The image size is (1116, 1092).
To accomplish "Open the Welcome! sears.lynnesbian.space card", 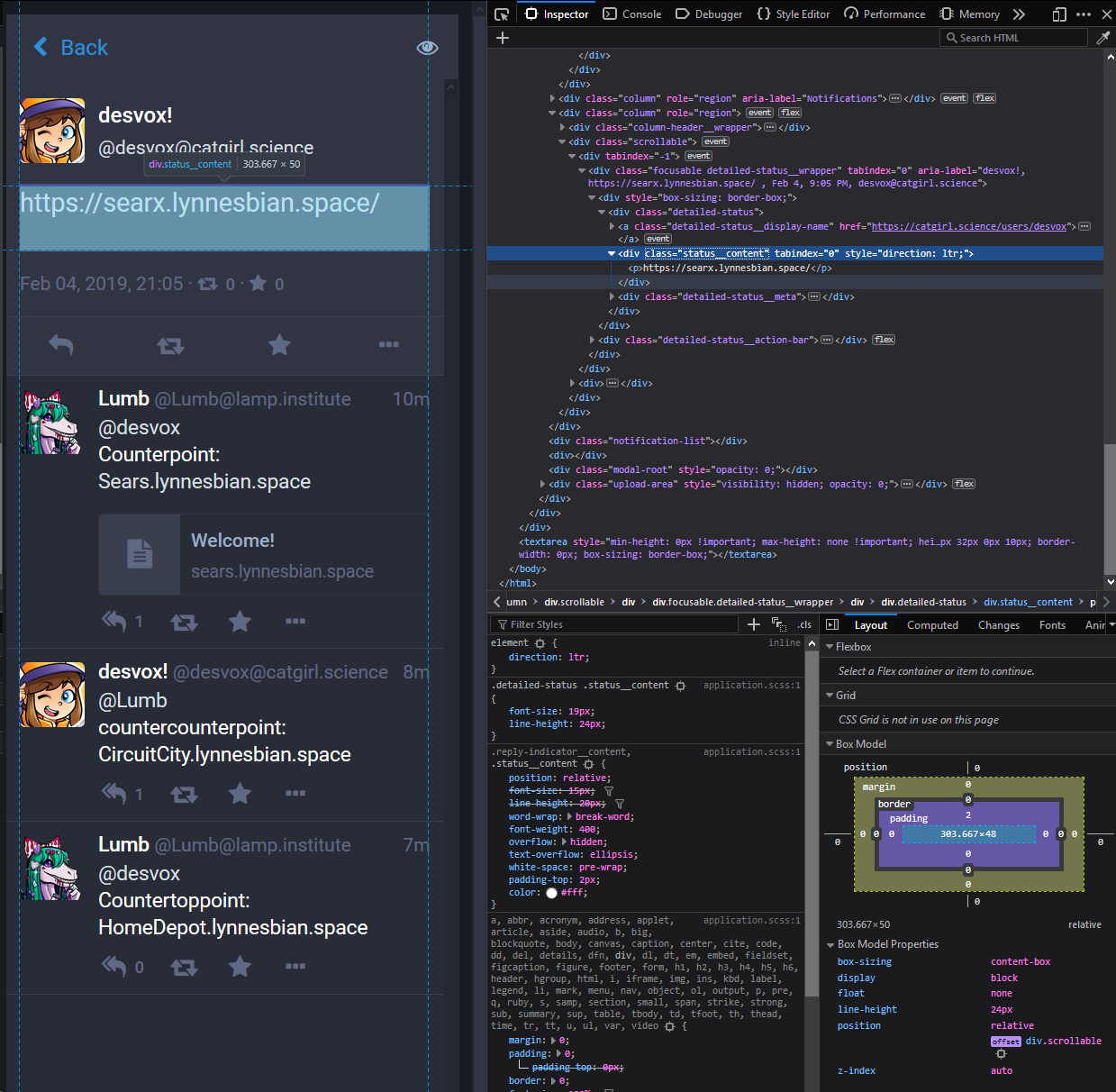I will (x=264, y=555).
